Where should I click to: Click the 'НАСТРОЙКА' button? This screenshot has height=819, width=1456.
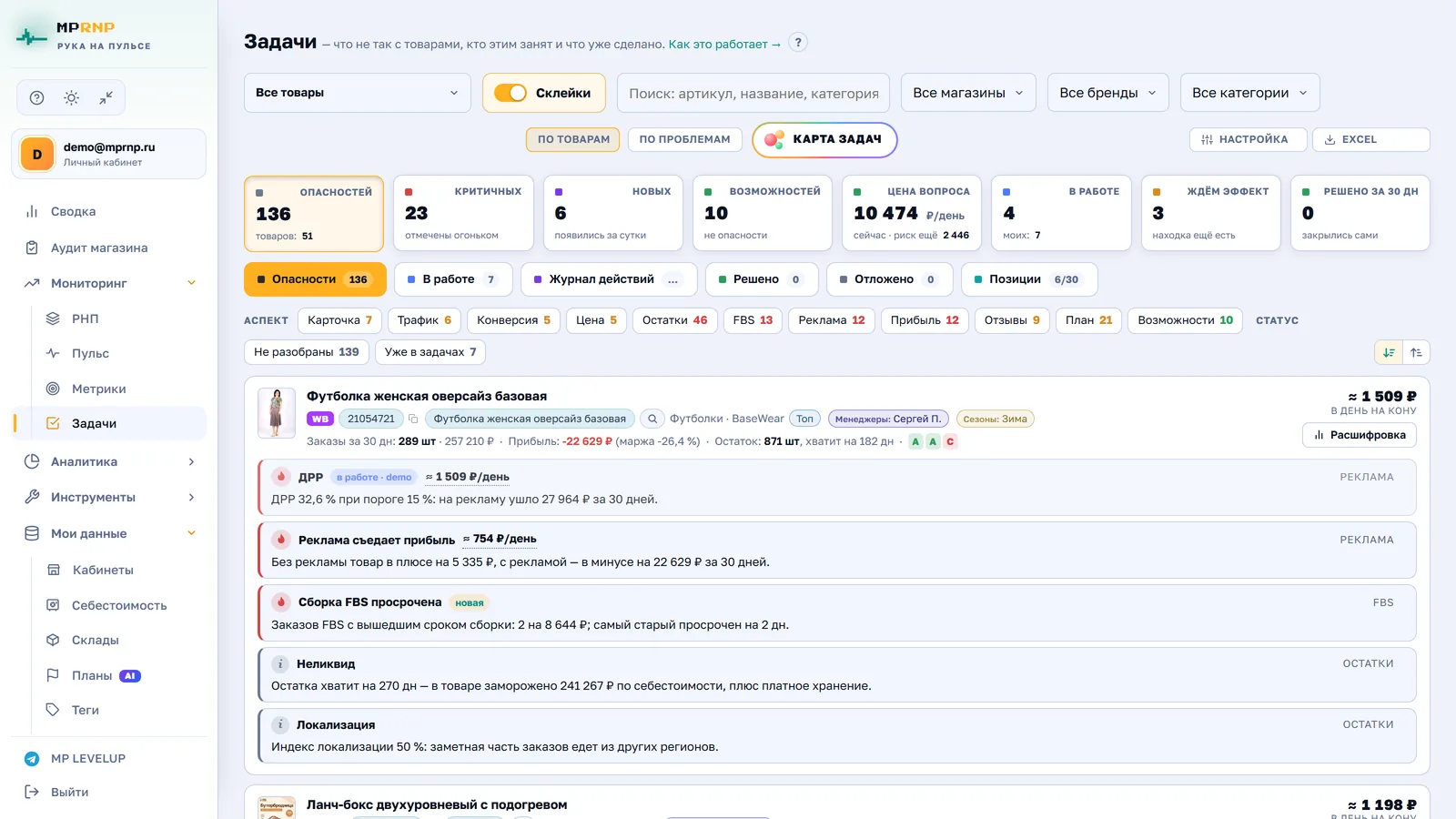coord(1248,139)
